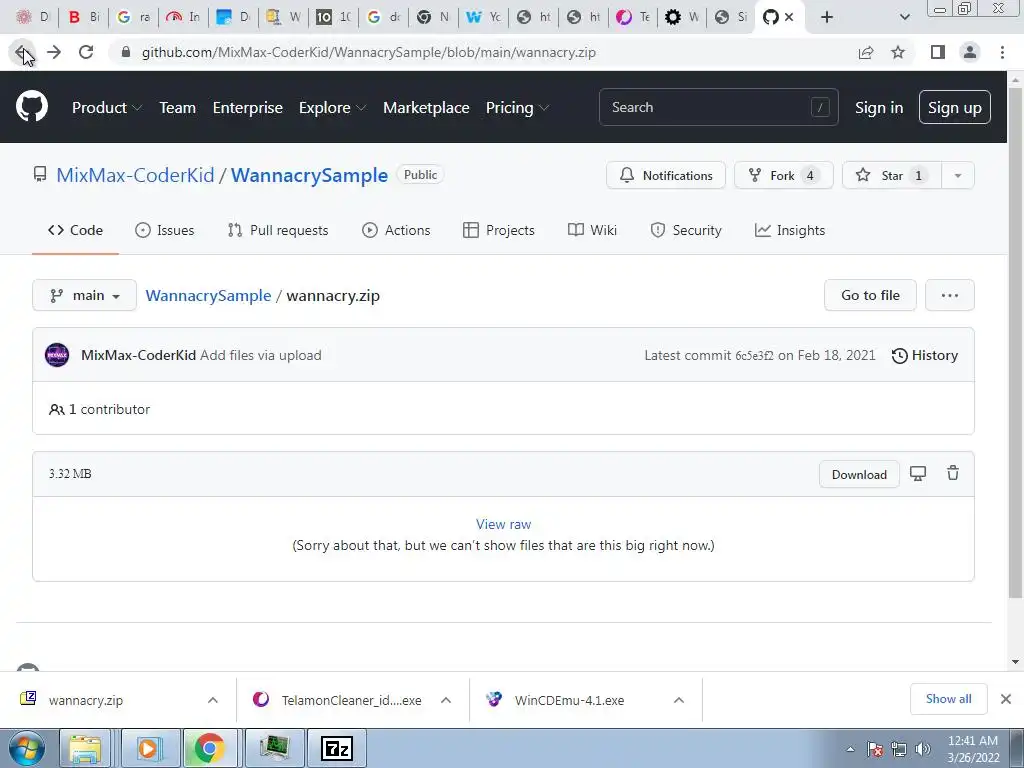The image size is (1024, 768).
Task: Expand TelamonCleaner download options
Action: point(446,700)
